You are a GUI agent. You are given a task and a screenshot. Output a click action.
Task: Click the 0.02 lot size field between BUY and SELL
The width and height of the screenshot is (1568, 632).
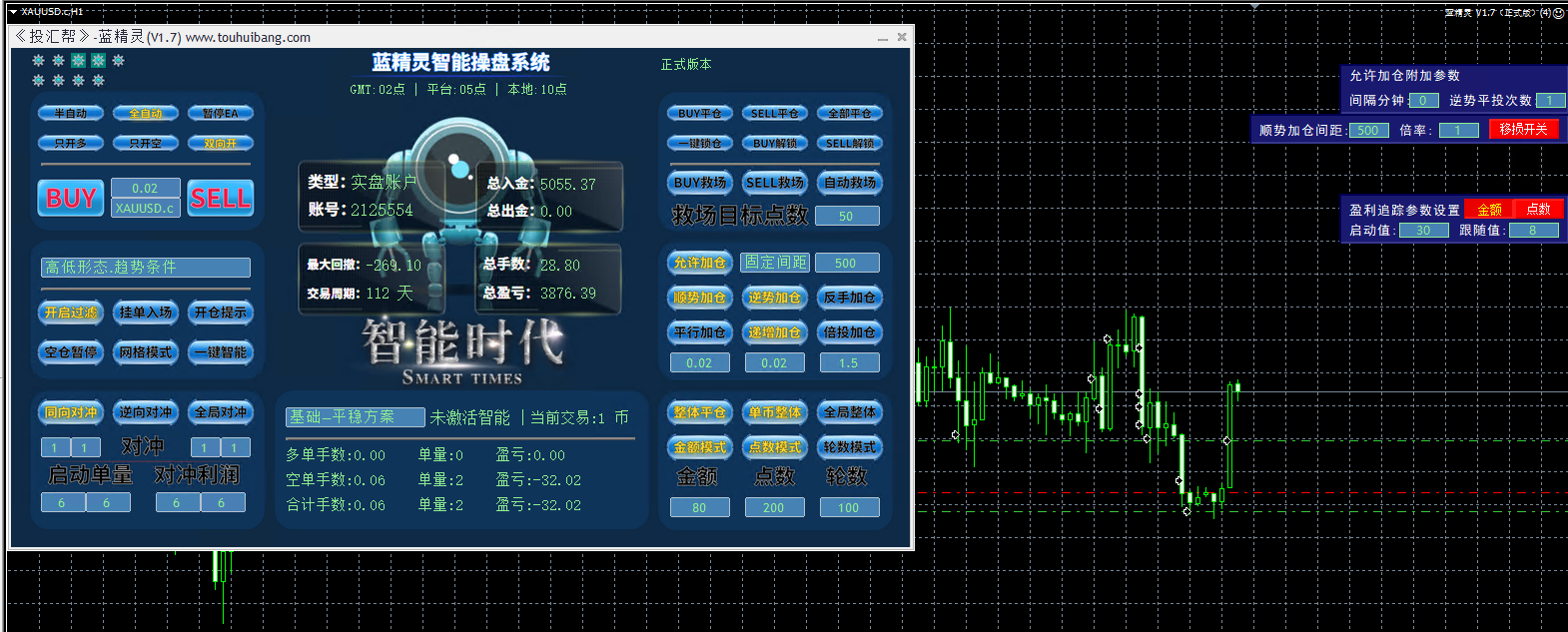(146, 188)
